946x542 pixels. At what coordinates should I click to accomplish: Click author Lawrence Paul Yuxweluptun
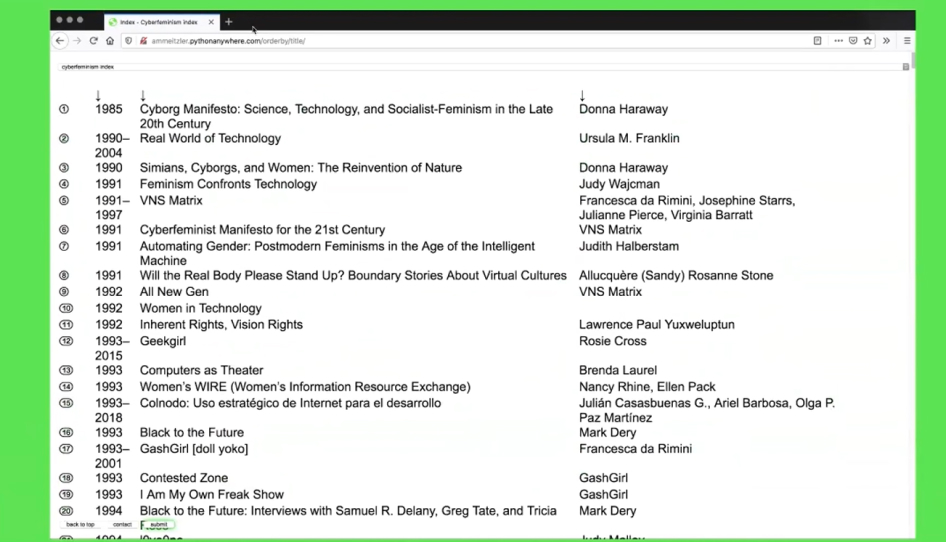[656, 325]
